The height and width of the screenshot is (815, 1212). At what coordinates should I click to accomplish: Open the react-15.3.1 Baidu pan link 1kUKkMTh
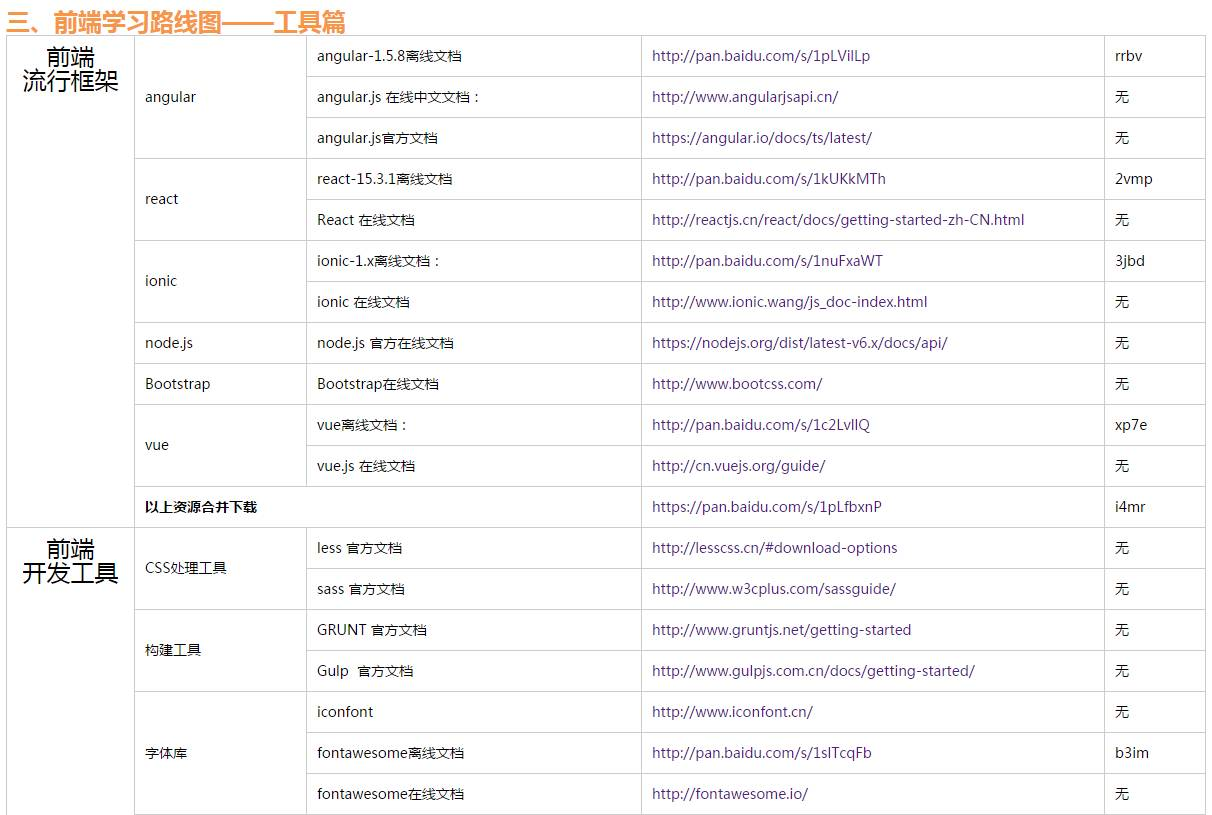tap(769, 179)
